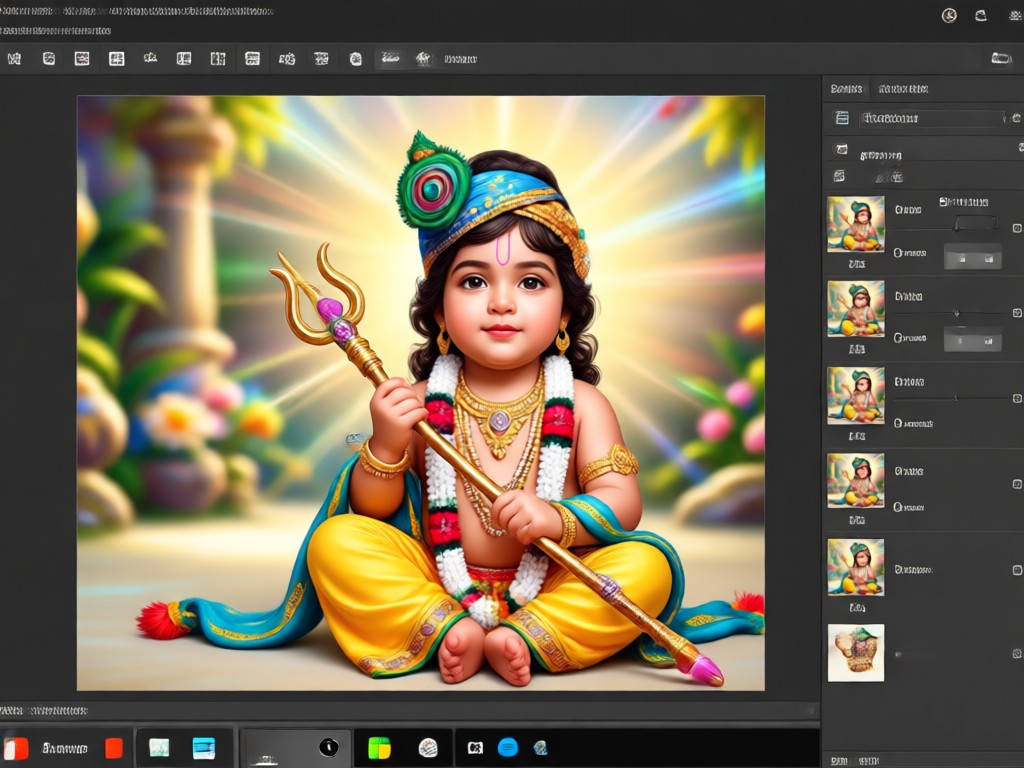Select the third layer thumbnail in the right panel

pyautogui.click(x=856, y=395)
